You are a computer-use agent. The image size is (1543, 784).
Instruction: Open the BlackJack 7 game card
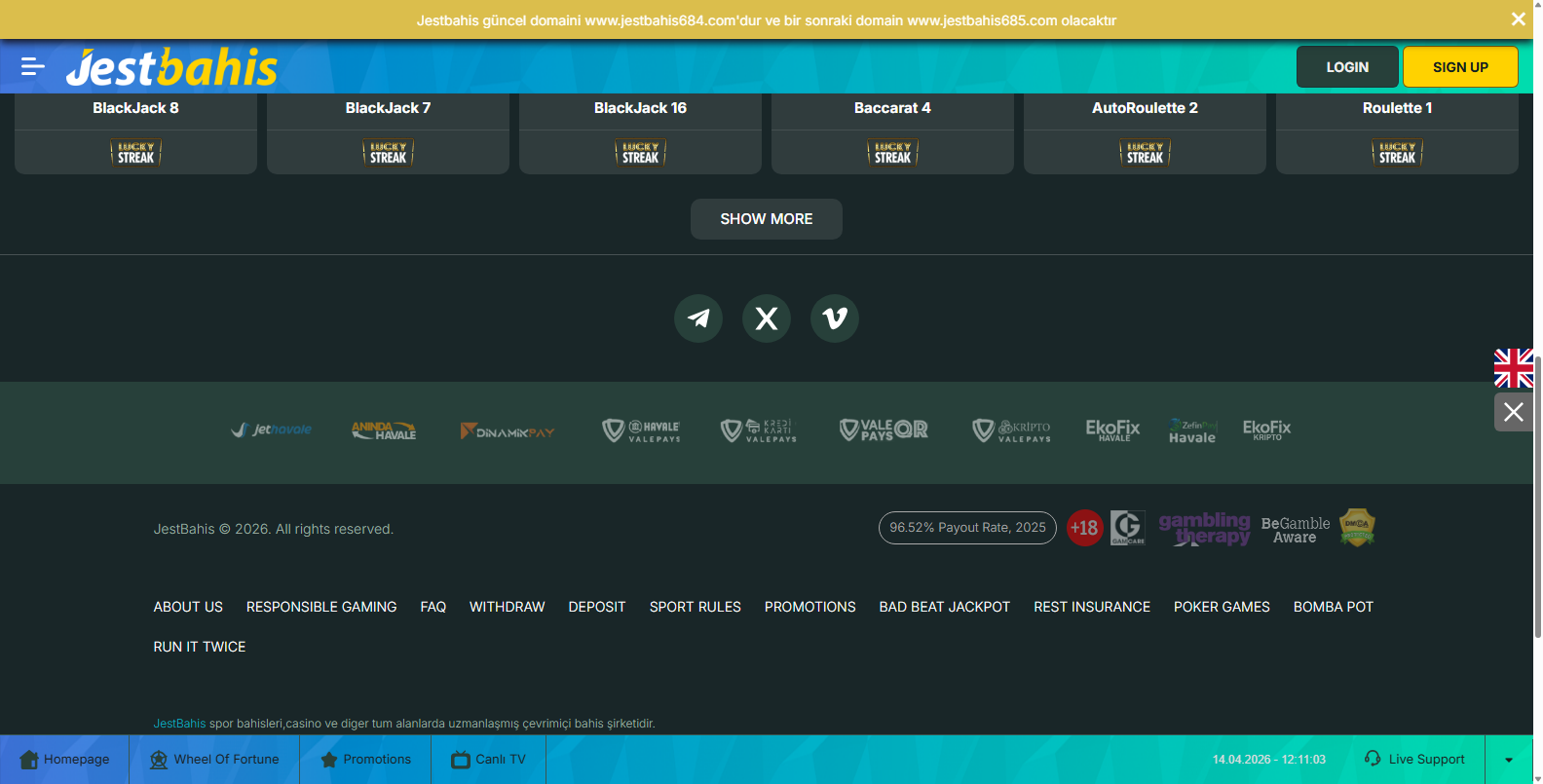click(x=388, y=133)
